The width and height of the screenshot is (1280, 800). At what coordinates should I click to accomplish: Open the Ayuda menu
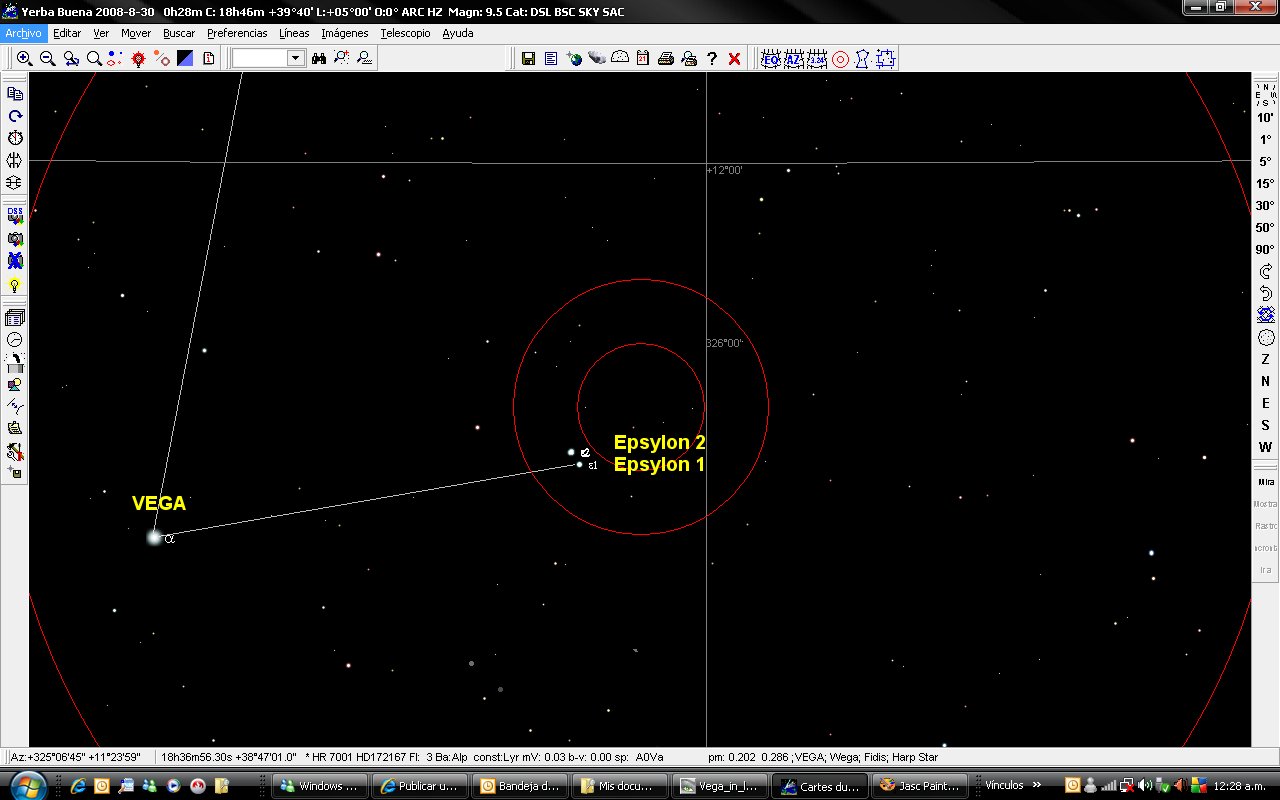458,33
